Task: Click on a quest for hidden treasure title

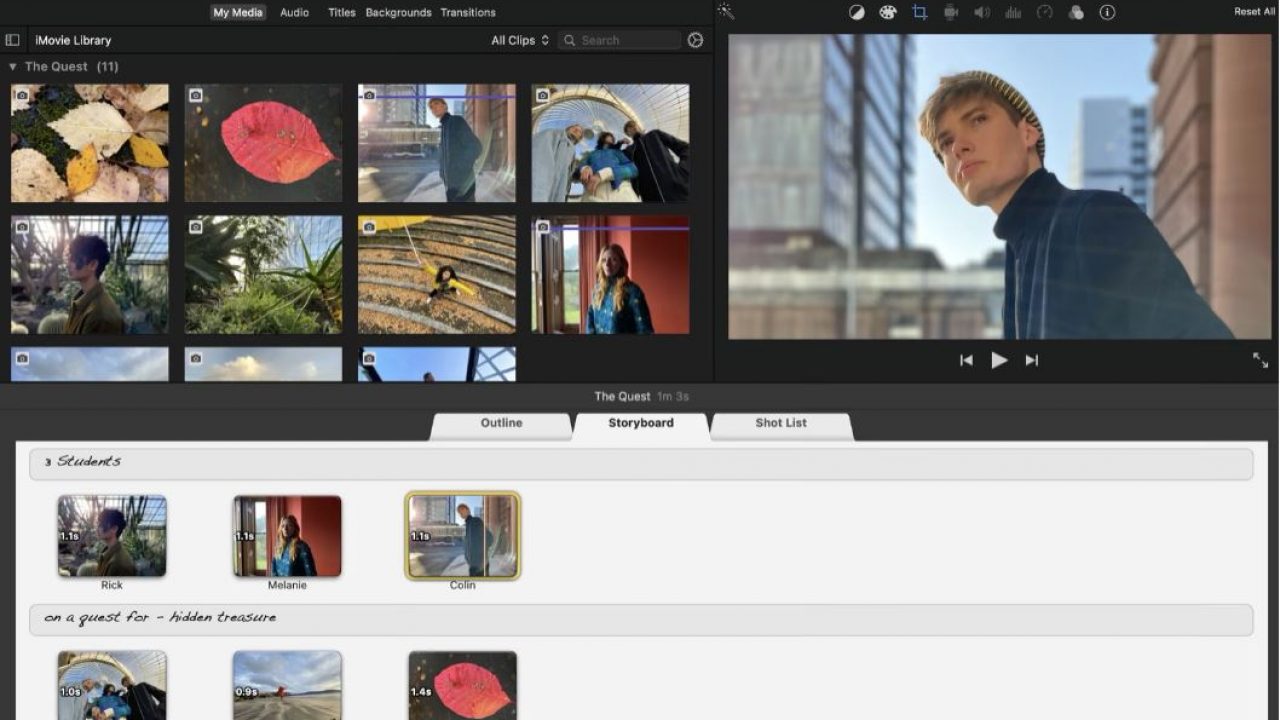Action: pyautogui.click(x=641, y=619)
